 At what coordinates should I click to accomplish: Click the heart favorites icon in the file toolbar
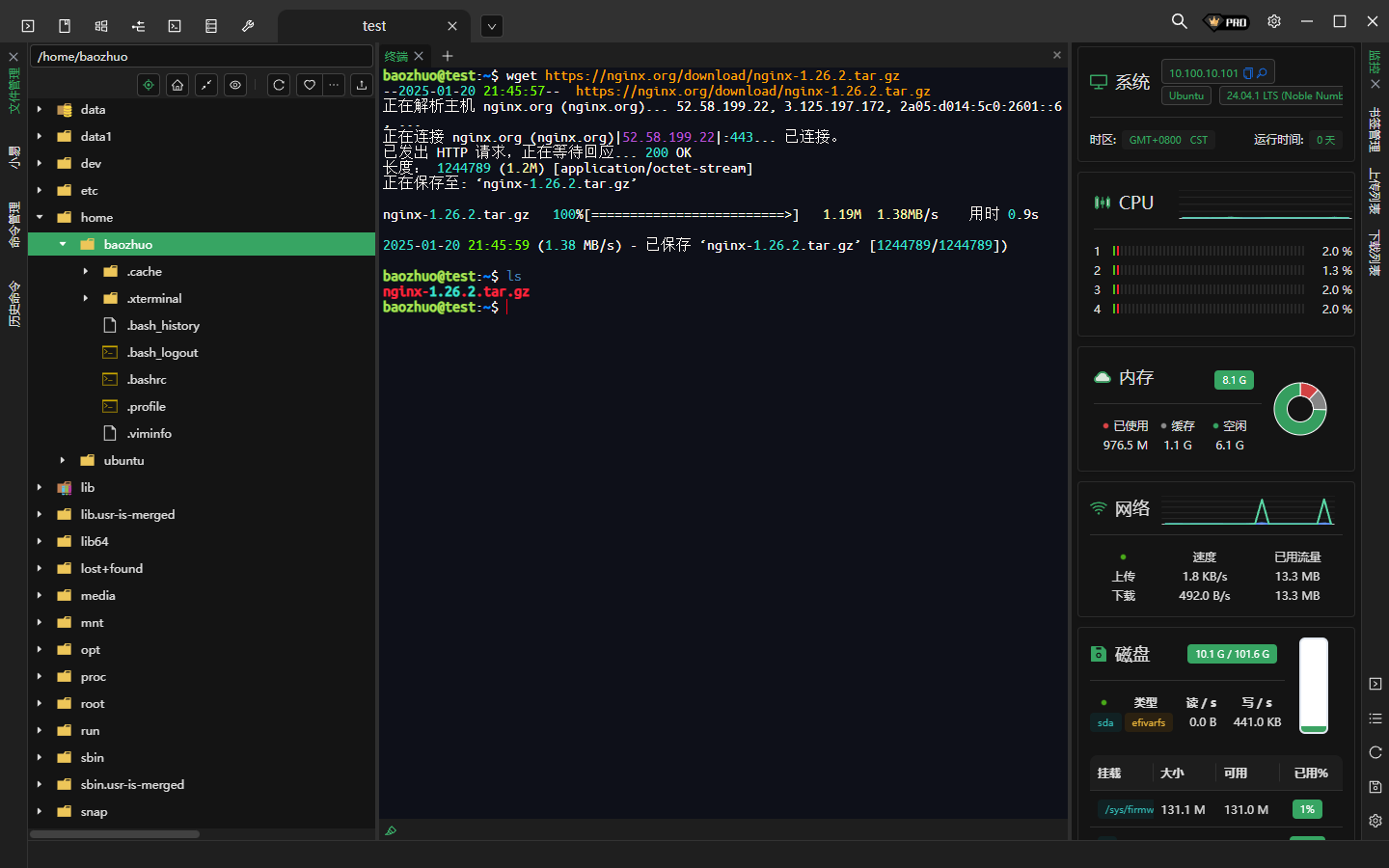coord(309,85)
